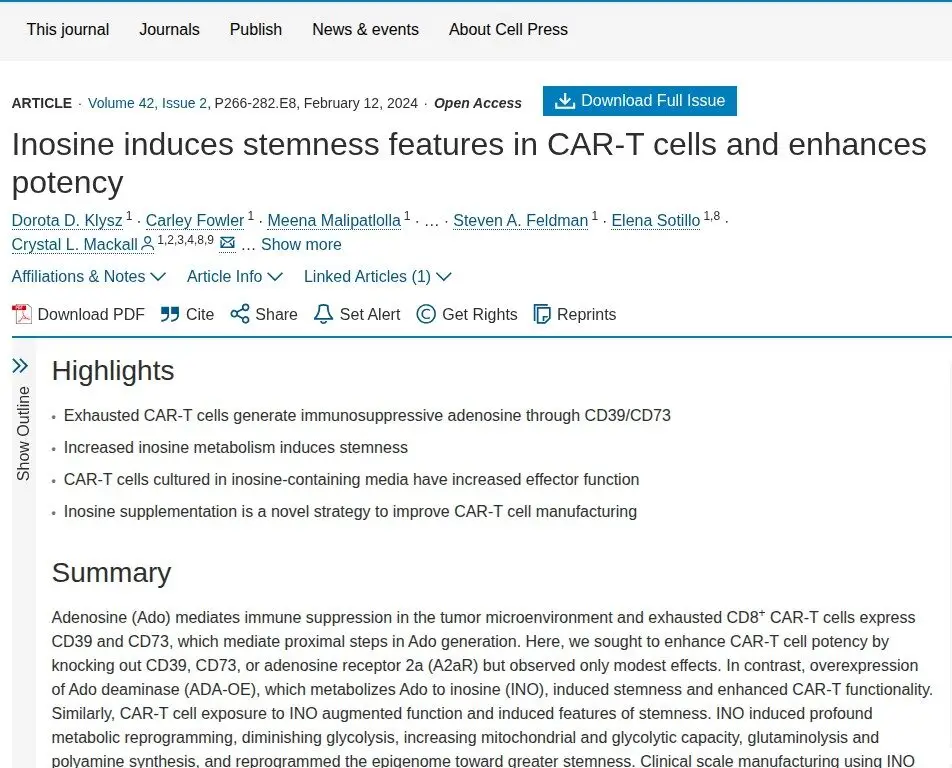Click the quotation mark Cite icon
Viewport: 952px width, 768px height.
pos(170,314)
